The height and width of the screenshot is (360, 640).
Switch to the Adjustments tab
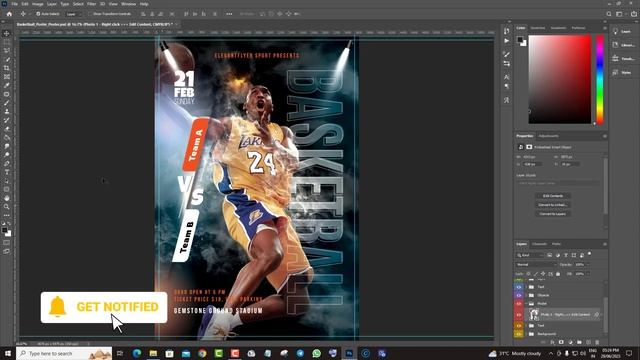coord(548,136)
